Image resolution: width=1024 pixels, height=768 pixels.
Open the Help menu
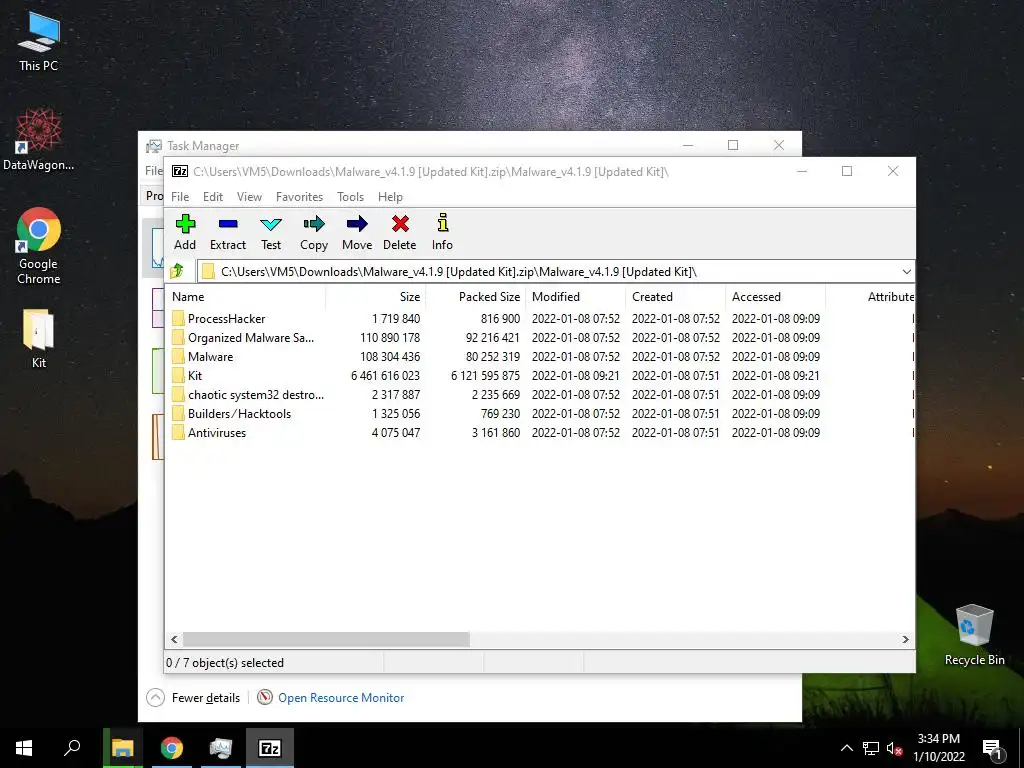click(x=391, y=197)
